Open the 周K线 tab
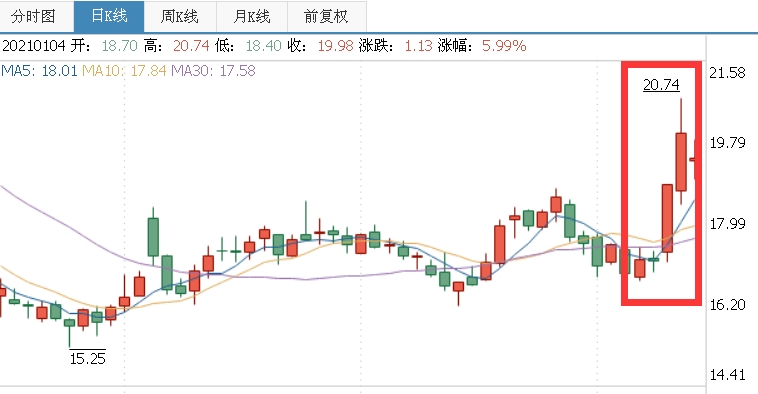758x394 pixels. click(180, 16)
